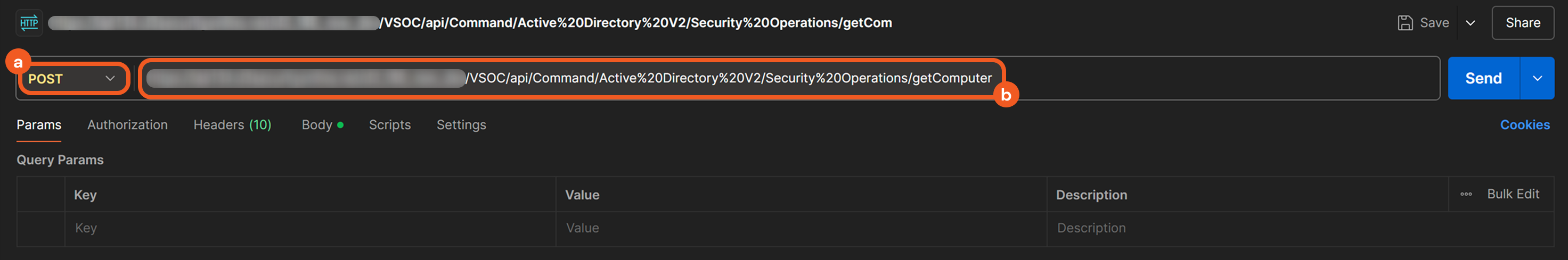Open the Cookies link
Image resolution: width=1568 pixels, height=260 pixels.
(1524, 124)
